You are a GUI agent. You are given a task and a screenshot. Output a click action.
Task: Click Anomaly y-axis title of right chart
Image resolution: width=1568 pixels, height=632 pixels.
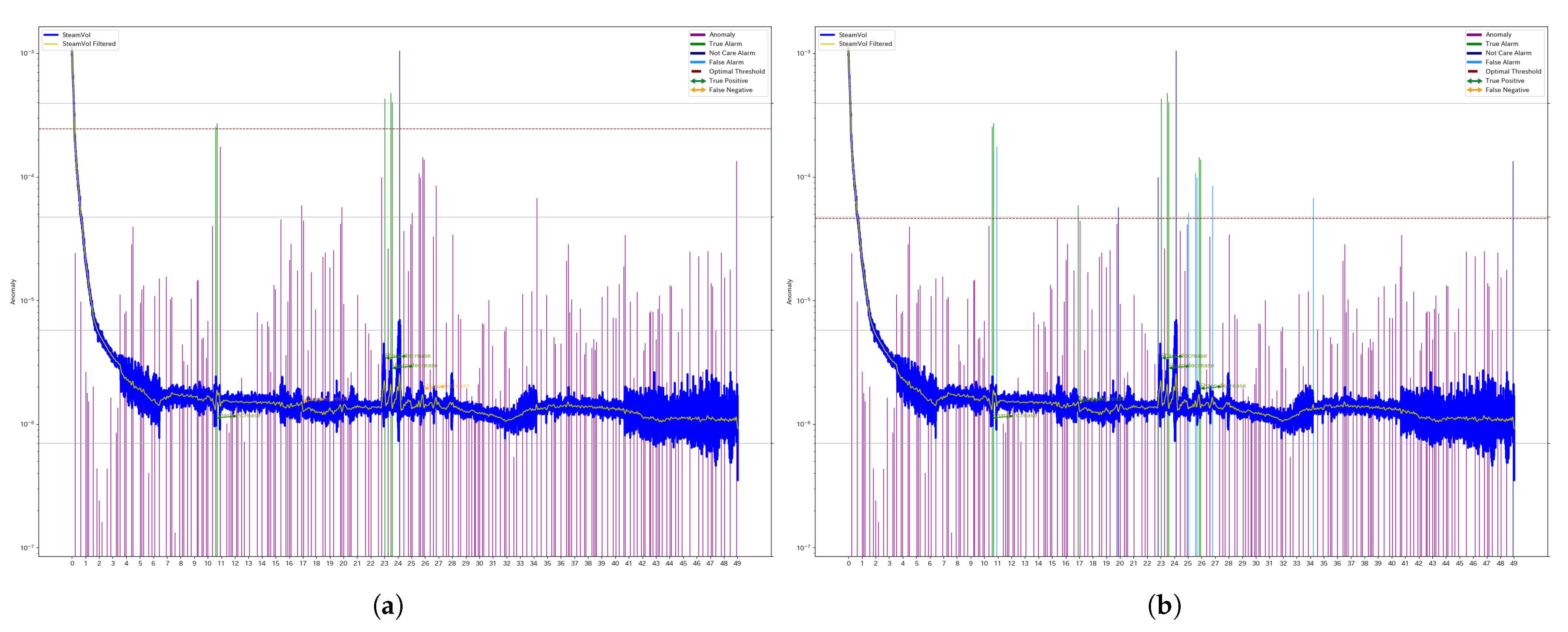[790, 292]
